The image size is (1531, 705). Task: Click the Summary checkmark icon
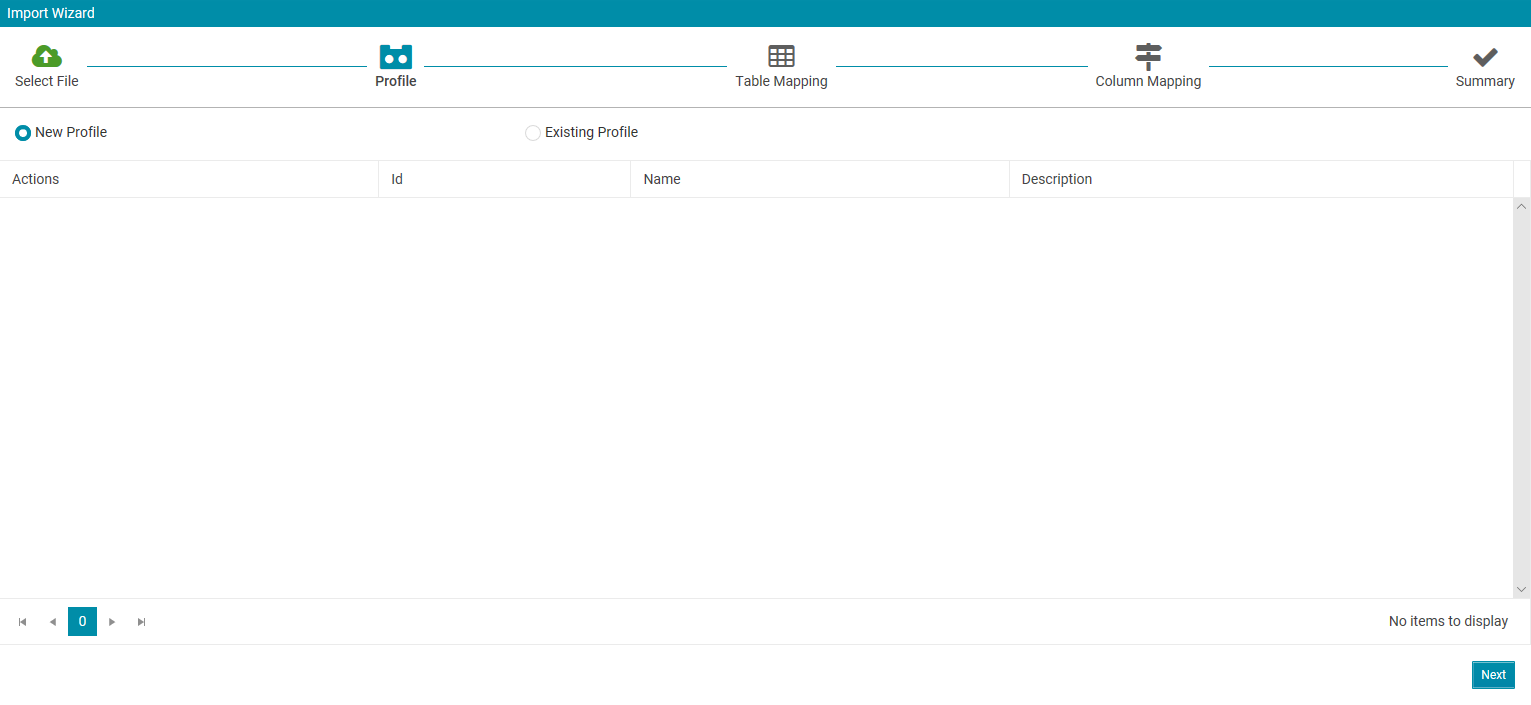pyautogui.click(x=1485, y=57)
